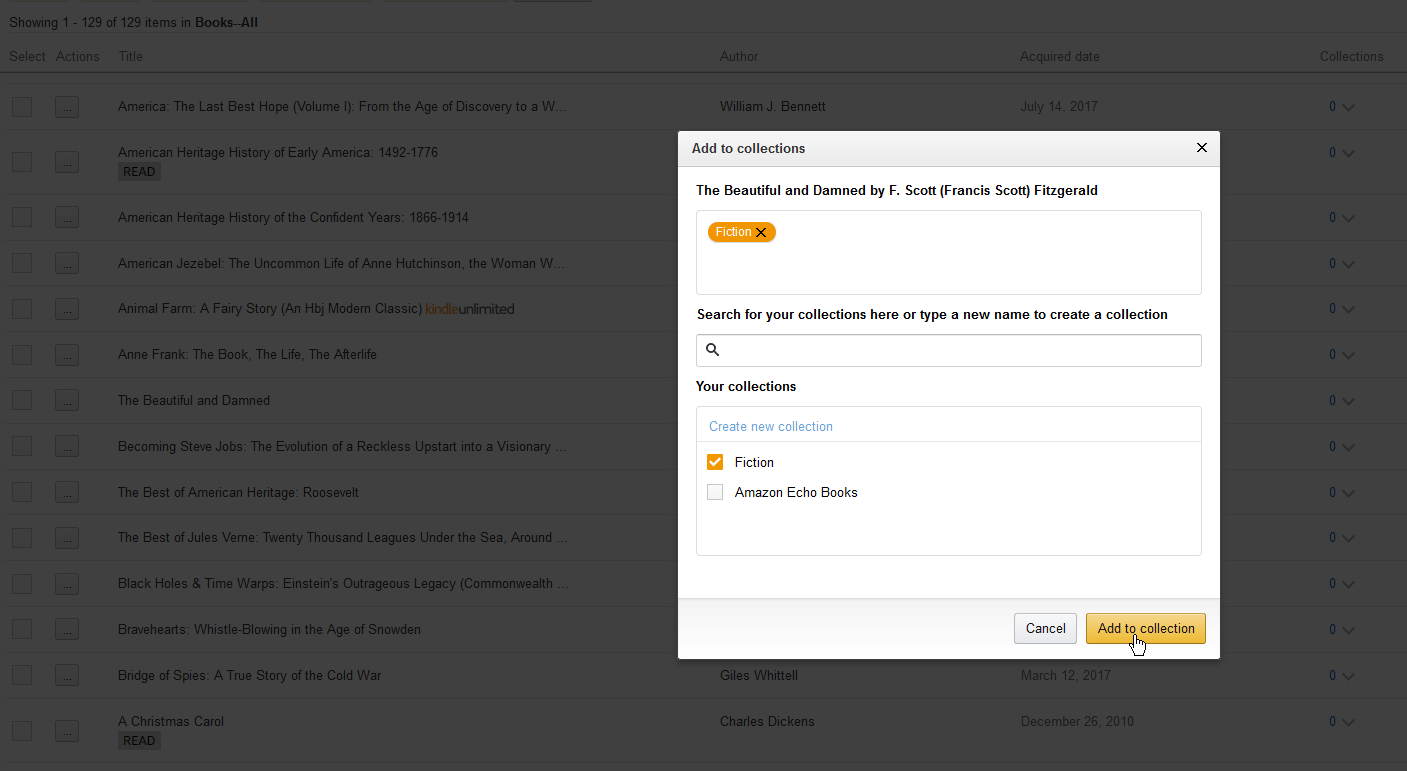Click the magnifier icon in the collection search box
The image size is (1407, 771).
(712, 350)
